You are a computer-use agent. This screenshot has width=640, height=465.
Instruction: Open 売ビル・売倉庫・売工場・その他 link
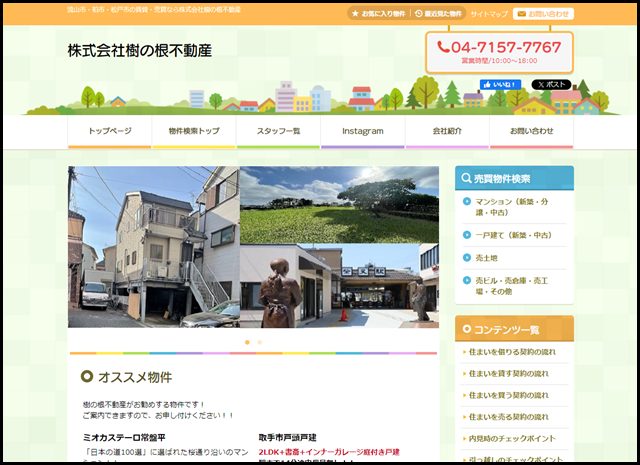click(514, 286)
